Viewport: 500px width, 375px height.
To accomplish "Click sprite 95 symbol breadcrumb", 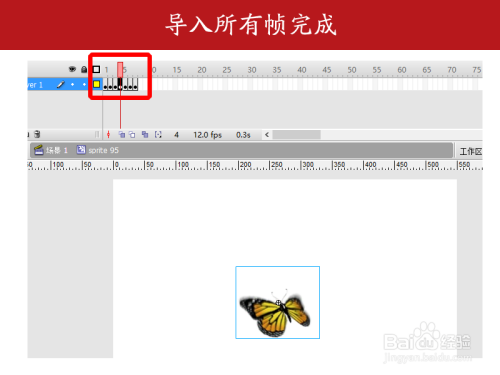I will click(103, 150).
